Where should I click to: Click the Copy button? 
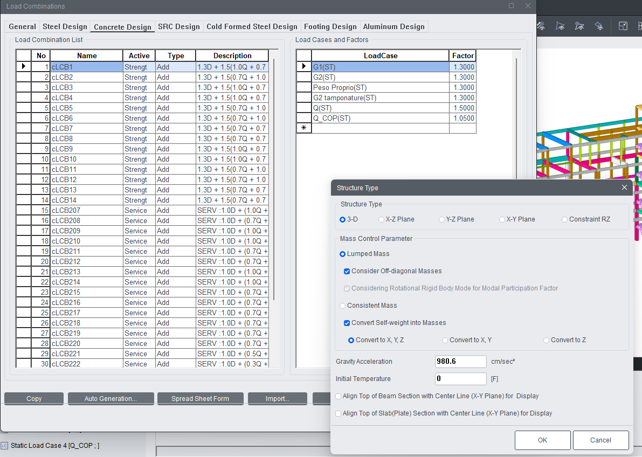(34, 398)
